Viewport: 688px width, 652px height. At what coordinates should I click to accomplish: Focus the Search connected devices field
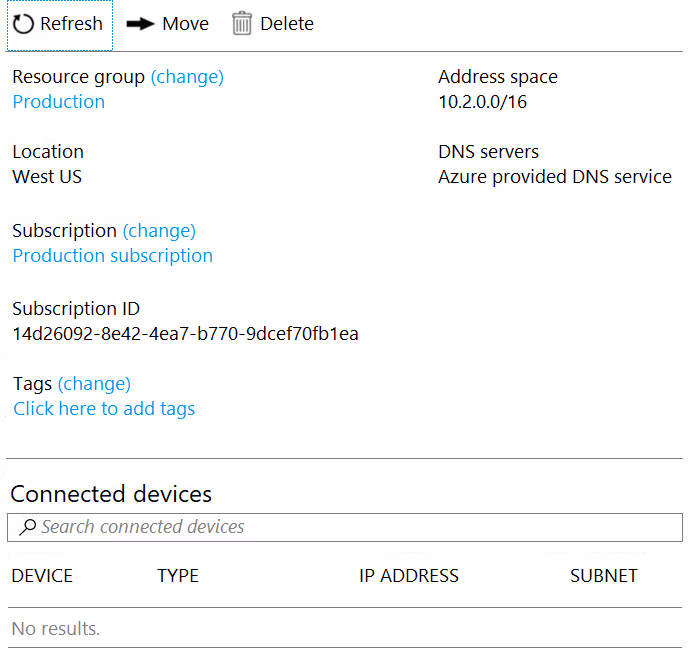(345, 527)
